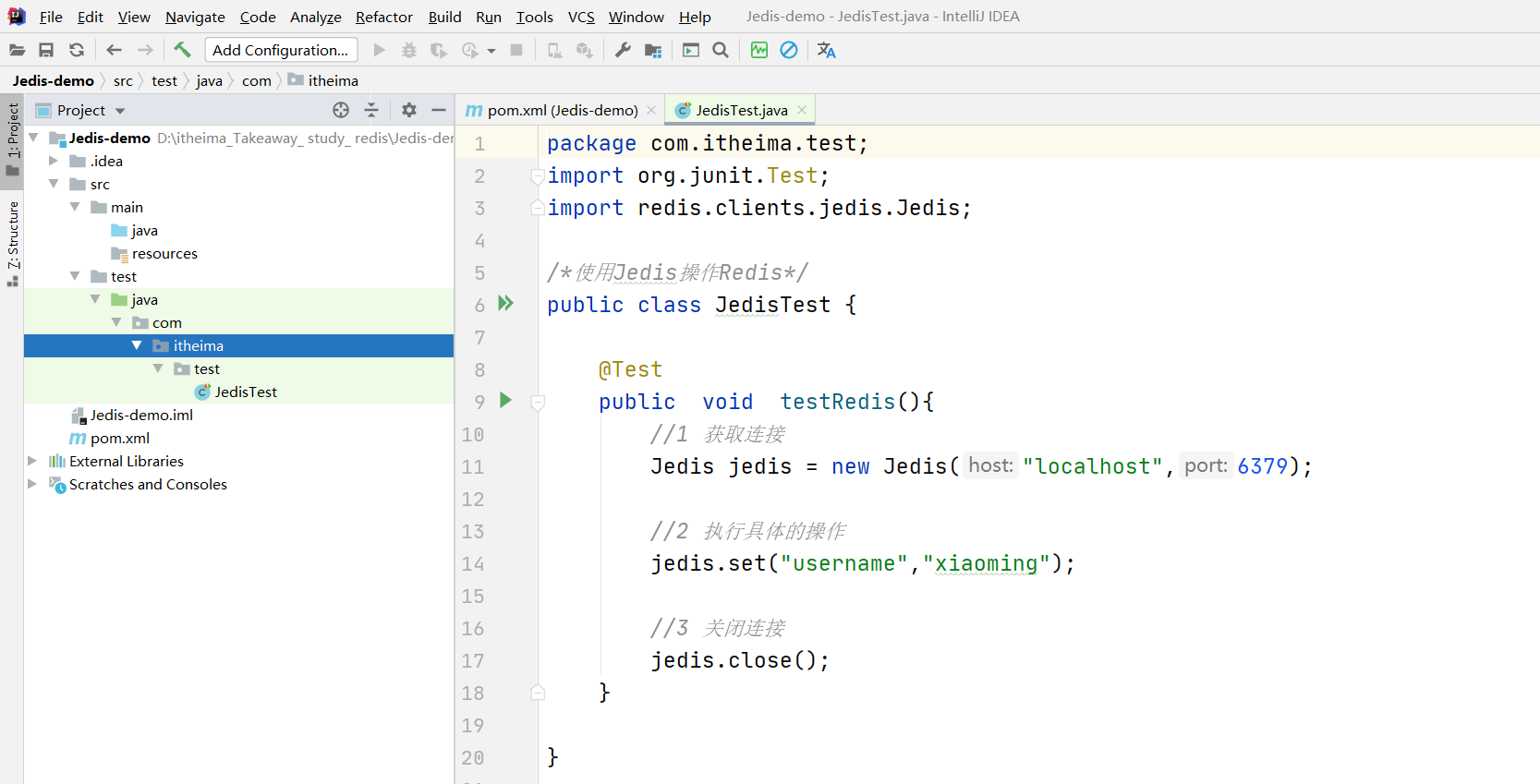Navigate forward with the right arrow icon
1540x784 pixels.
click(x=145, y=50)
